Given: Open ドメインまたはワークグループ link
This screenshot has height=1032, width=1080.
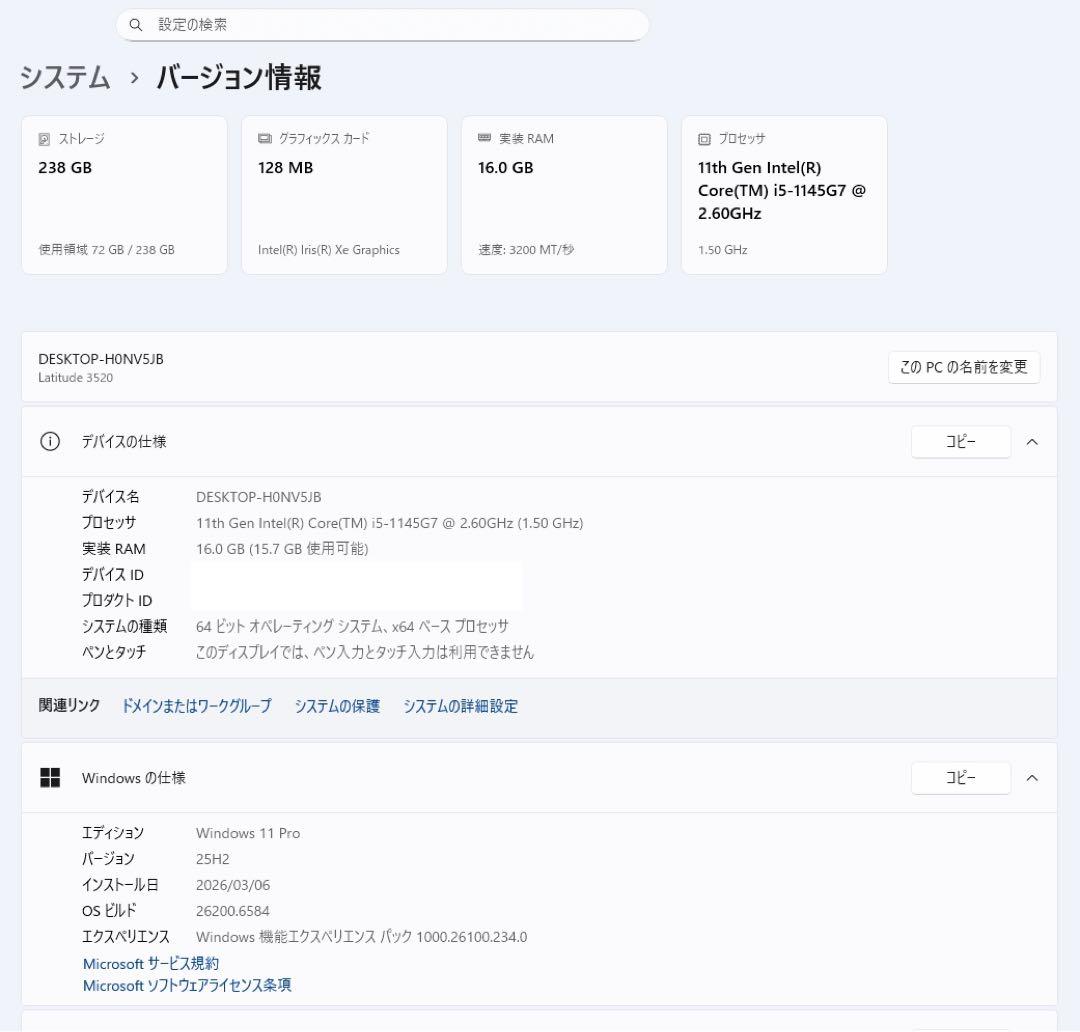Looking at the screenshot, I should (x=196, y=705).
